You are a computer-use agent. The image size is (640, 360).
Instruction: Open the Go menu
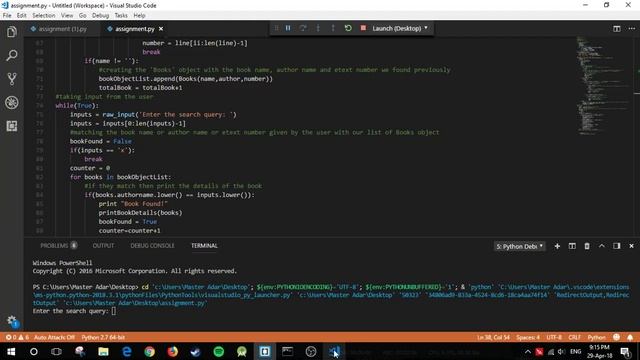[82, 16]
